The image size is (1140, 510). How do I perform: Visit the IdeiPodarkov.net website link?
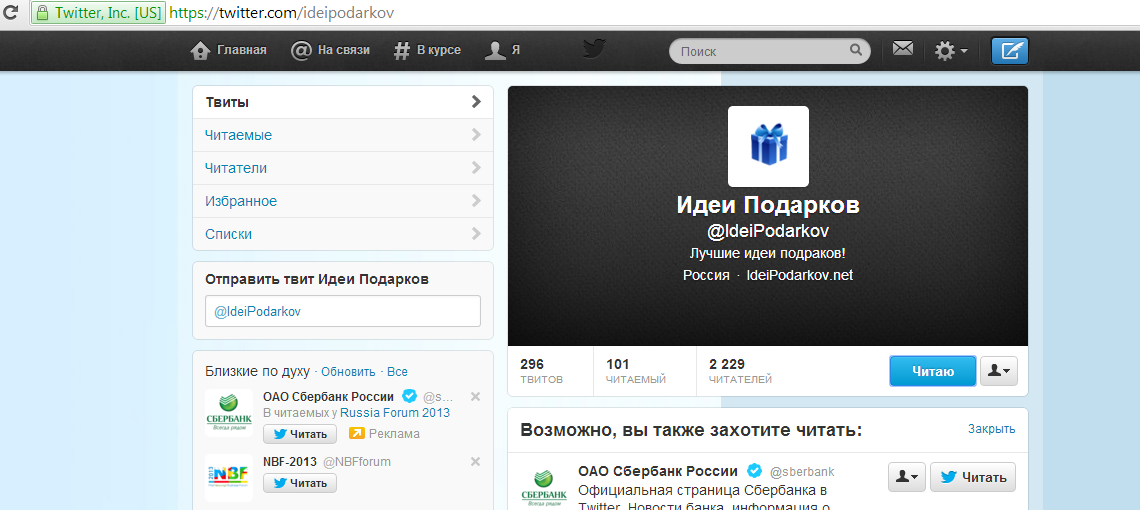(800, 276)
